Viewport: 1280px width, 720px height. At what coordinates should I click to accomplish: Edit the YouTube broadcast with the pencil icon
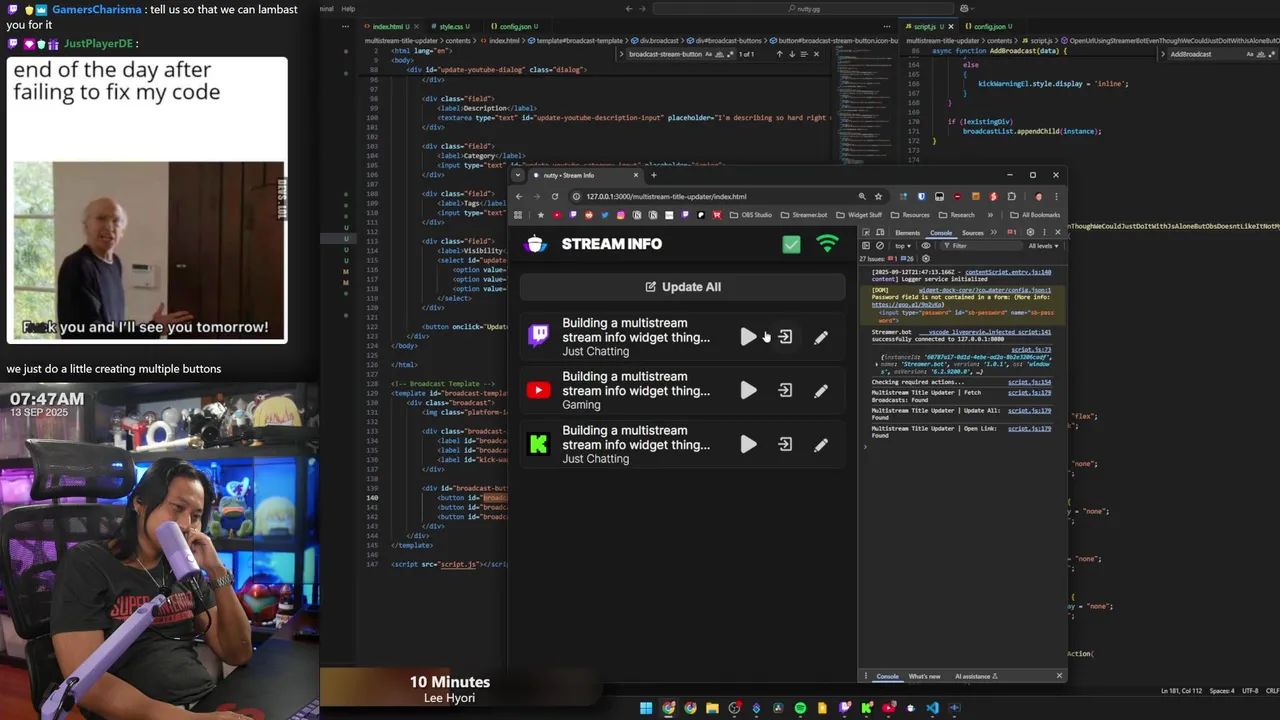tap(821, 391)
